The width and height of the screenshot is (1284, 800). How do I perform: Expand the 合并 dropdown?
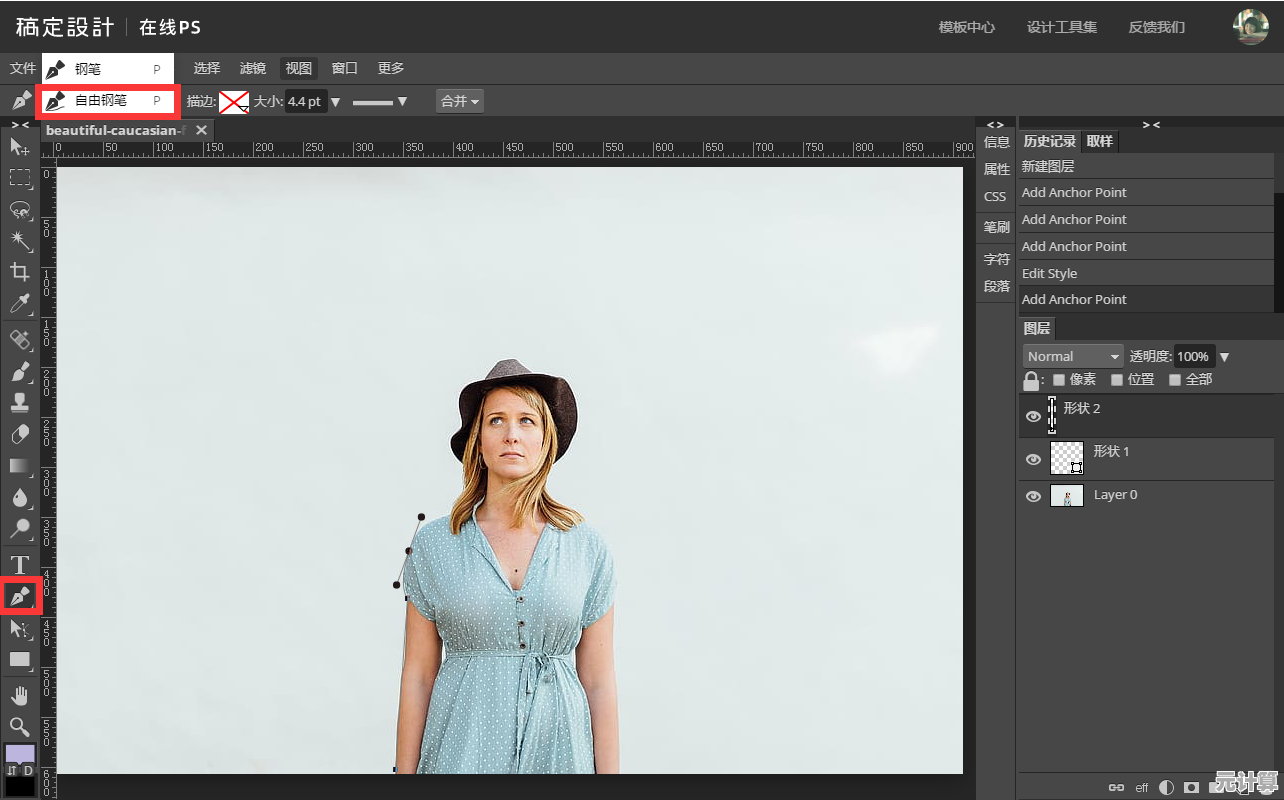point(460,101)
